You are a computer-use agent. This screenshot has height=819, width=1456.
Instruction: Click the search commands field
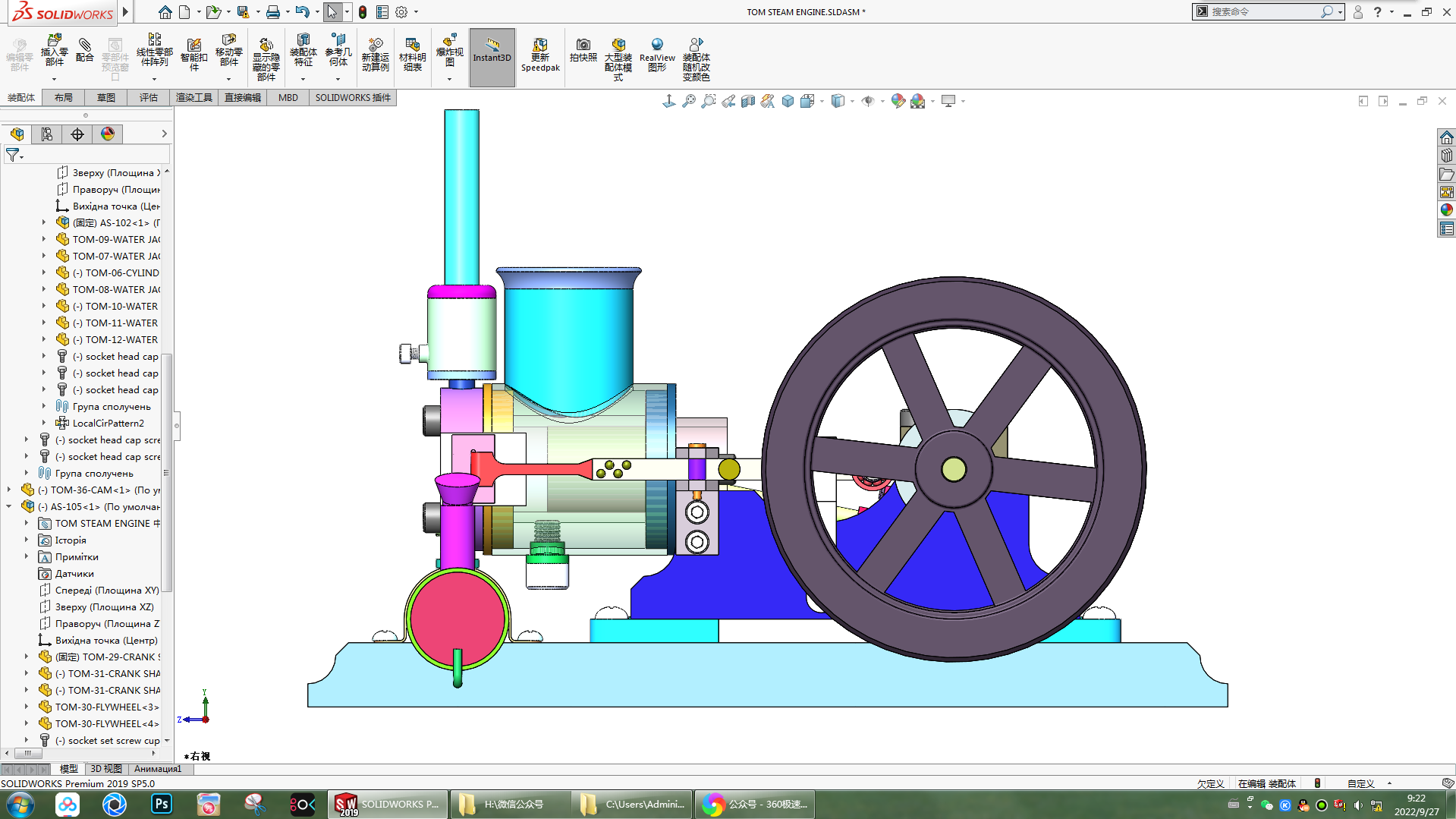[x=1263, y=12]
